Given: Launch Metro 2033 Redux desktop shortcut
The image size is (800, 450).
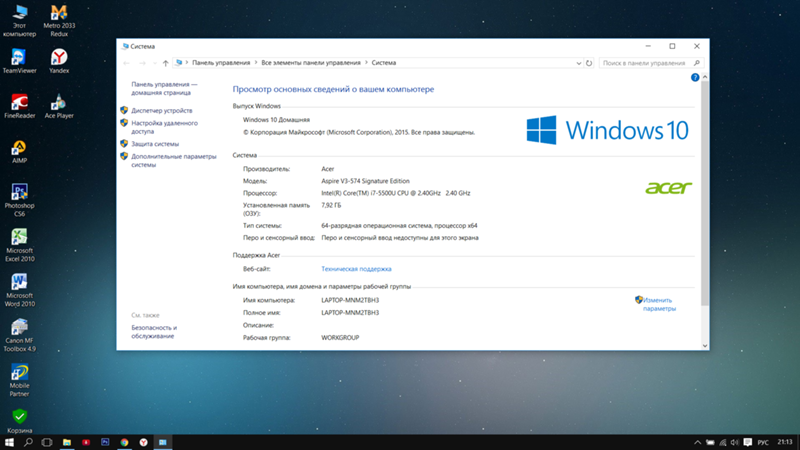Looking at the screenshot, I should coord(59,20).
